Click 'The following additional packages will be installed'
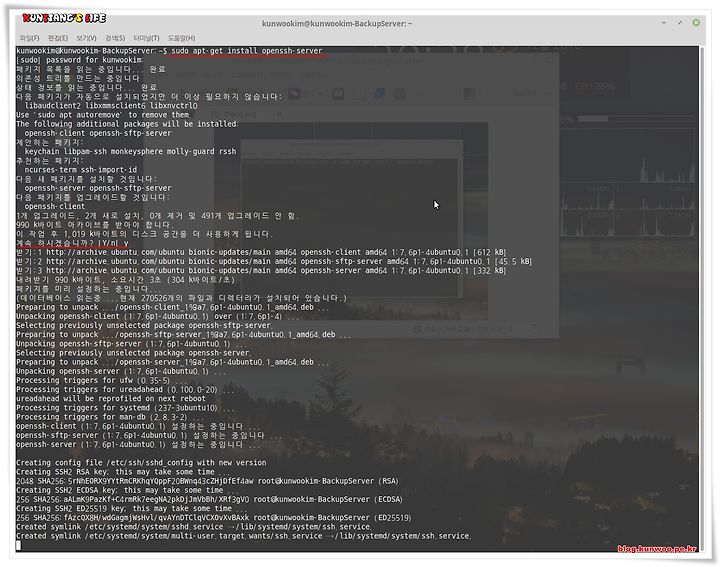The width and height of the screenshot is (720, 567). 127,124
